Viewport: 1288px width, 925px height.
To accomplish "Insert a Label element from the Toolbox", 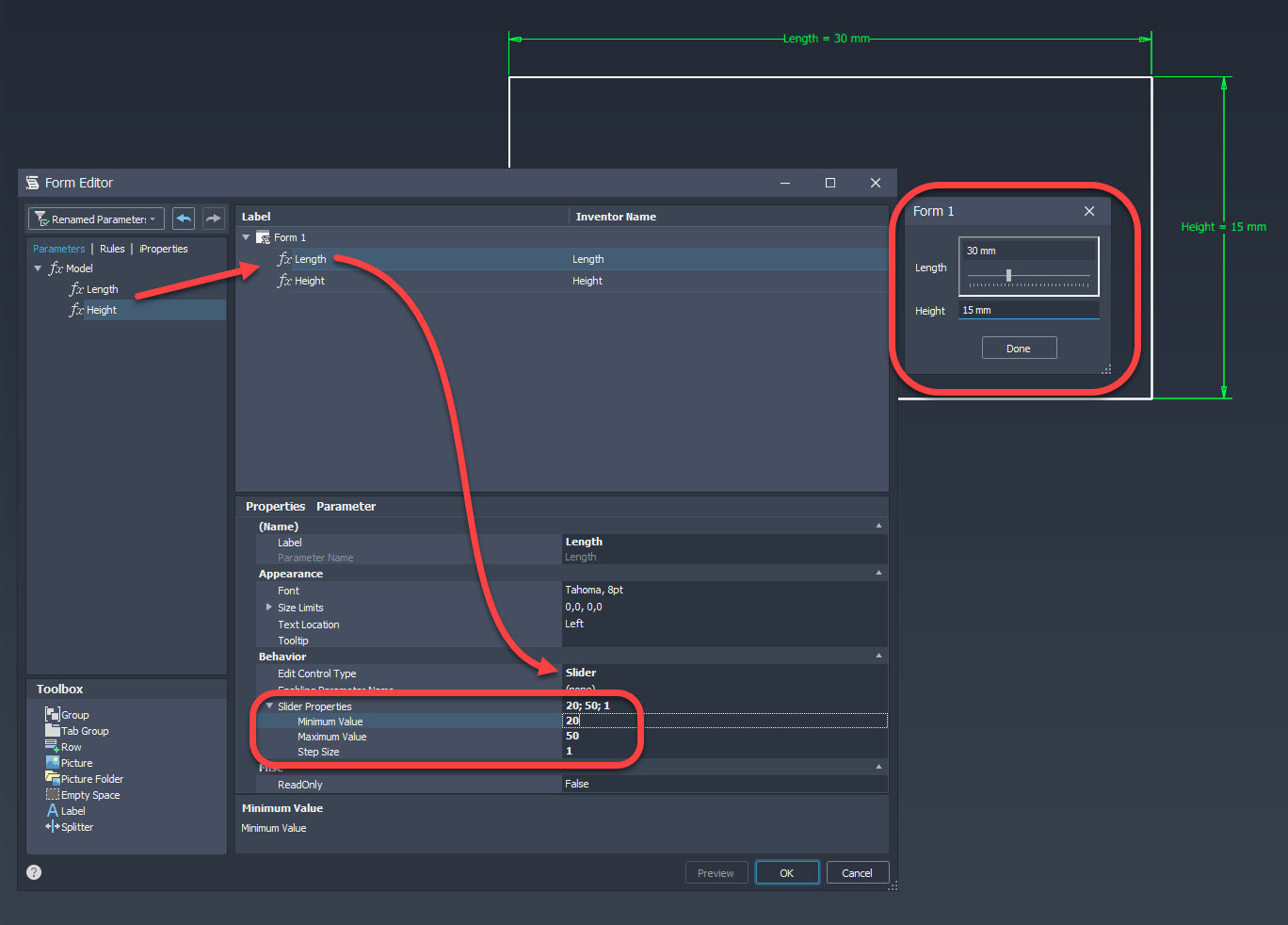I will point(72,810).
